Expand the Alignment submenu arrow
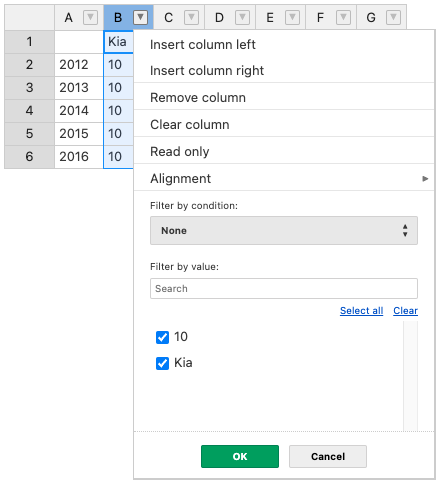445x489 pixels. [425, 179]
